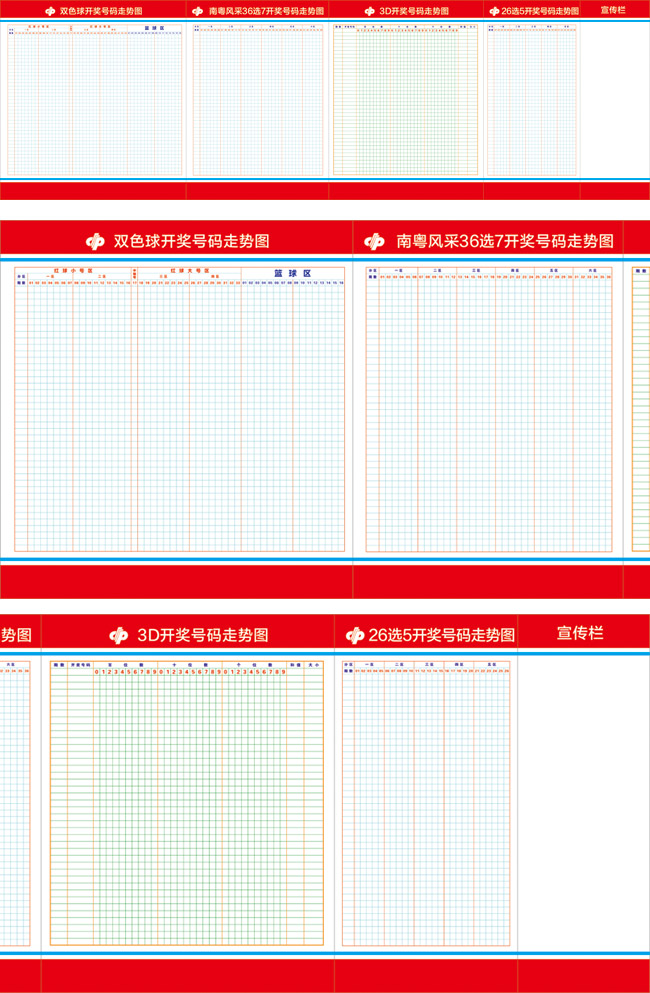The height and width of the screenshot is (993, 650).
Task: Select top-strip title 3D开奖号码走势图
Action: [x=414, y=11]
